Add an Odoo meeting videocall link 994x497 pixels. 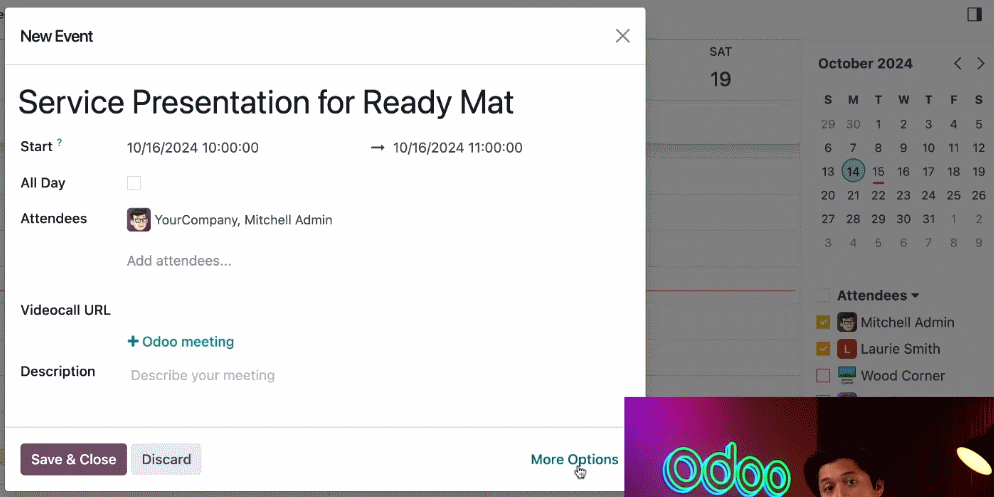point(181,342)
